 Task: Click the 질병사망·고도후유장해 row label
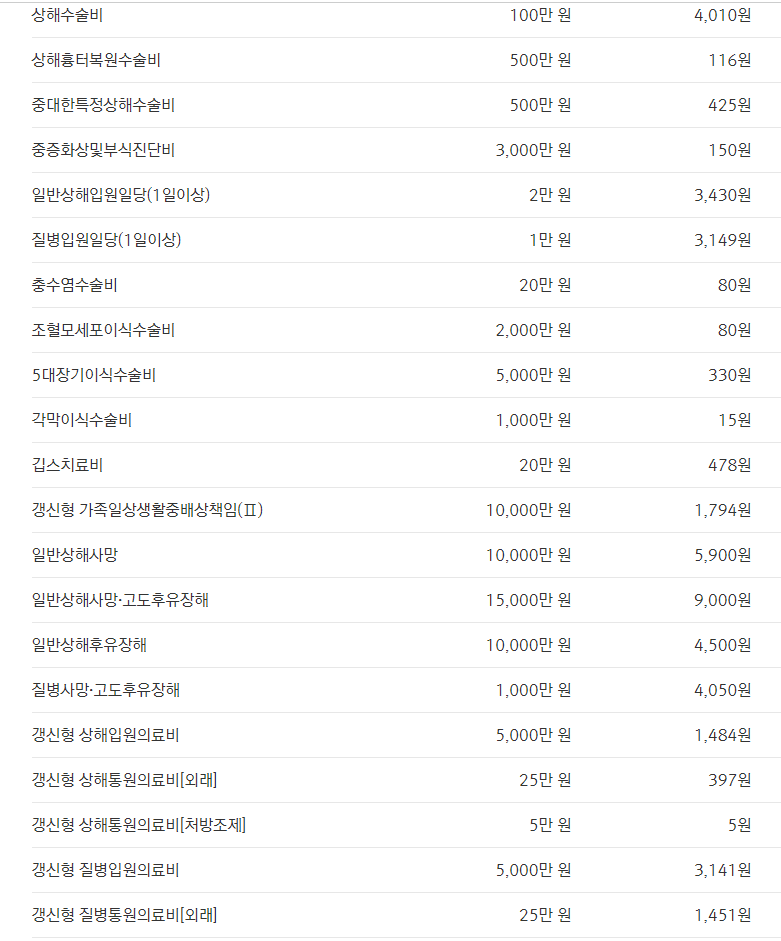[x=106, y=690]
